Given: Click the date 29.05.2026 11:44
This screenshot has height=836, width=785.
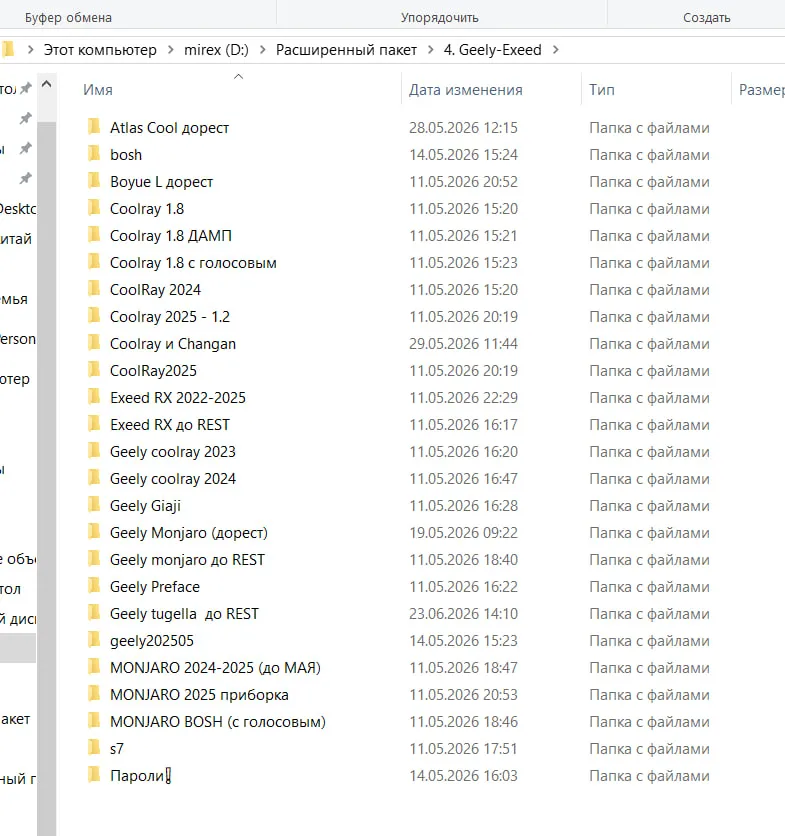Looking at the screenshot, I should coord(463,343).
